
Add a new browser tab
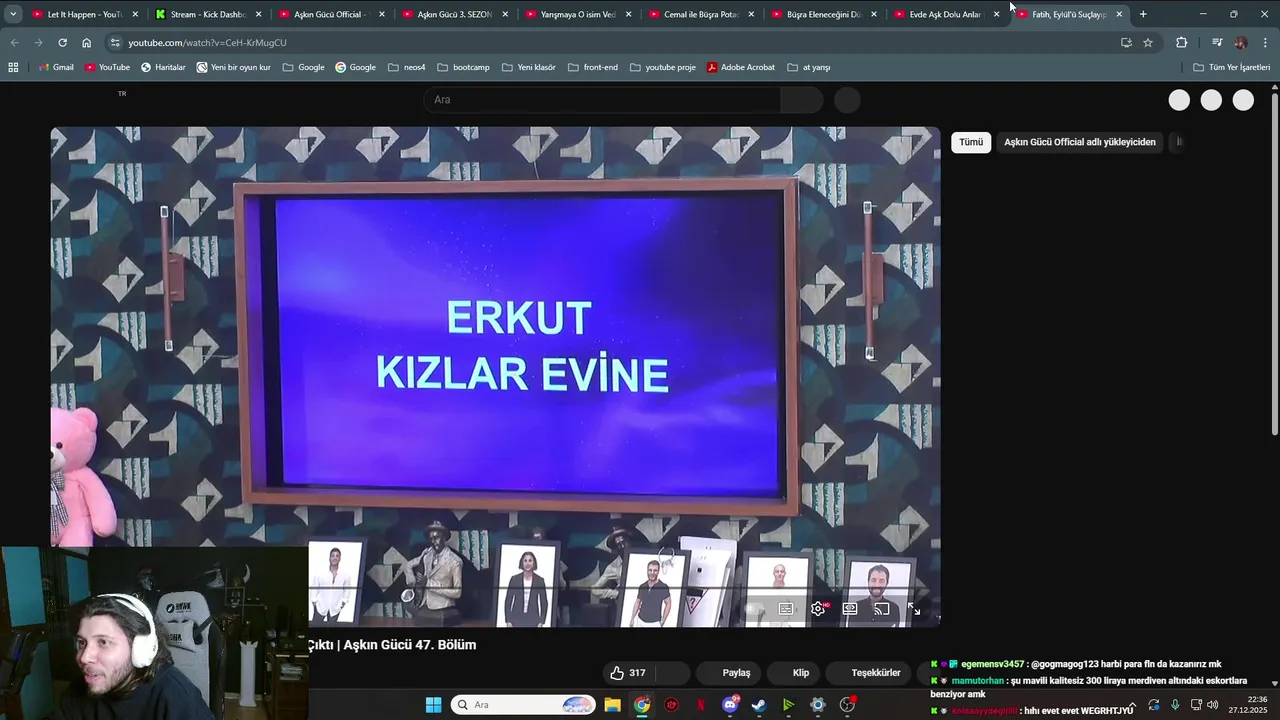[1143, 14]
